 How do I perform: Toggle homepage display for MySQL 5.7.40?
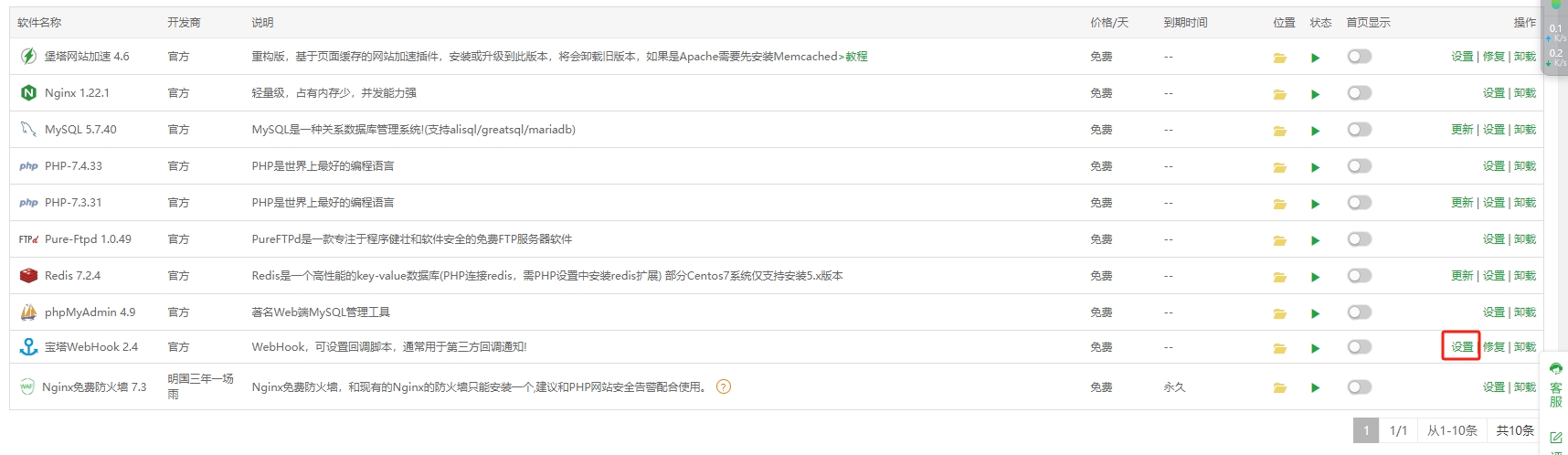pyautogui.click(x=1359, y=130)
